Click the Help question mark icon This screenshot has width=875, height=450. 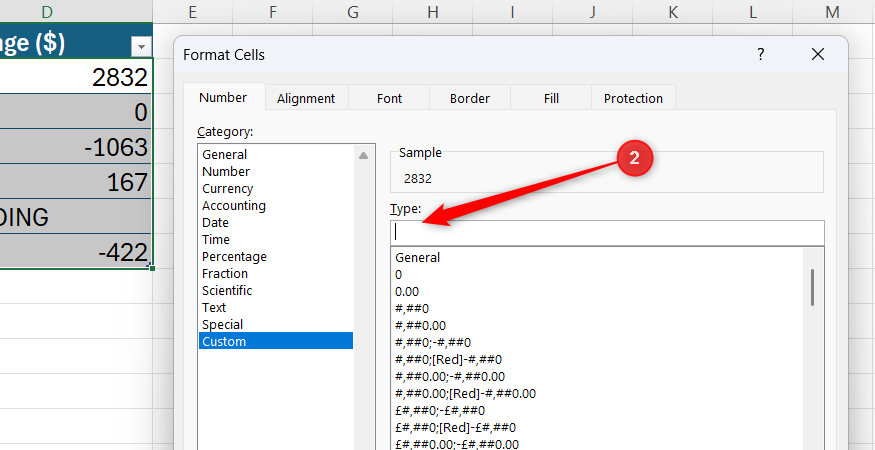point(760,55)
